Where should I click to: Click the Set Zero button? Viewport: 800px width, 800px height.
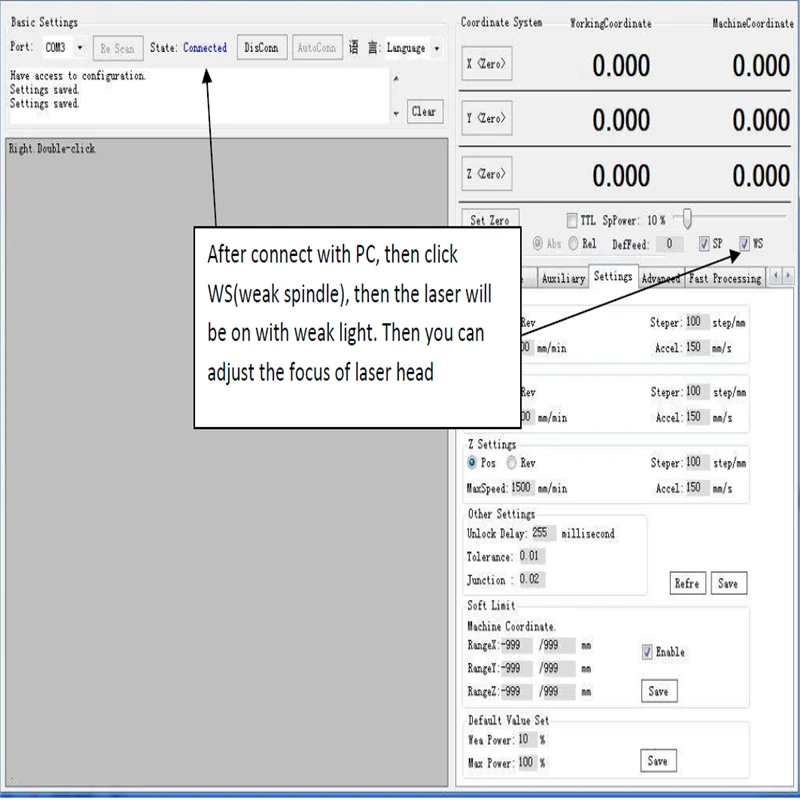click(x=490, y=219)
